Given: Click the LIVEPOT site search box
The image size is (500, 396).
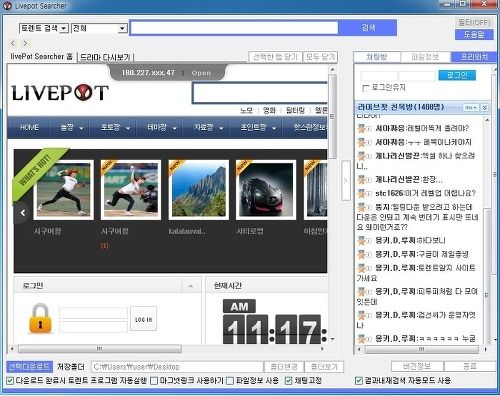Looking at the screenshot, I should point(260,93).
